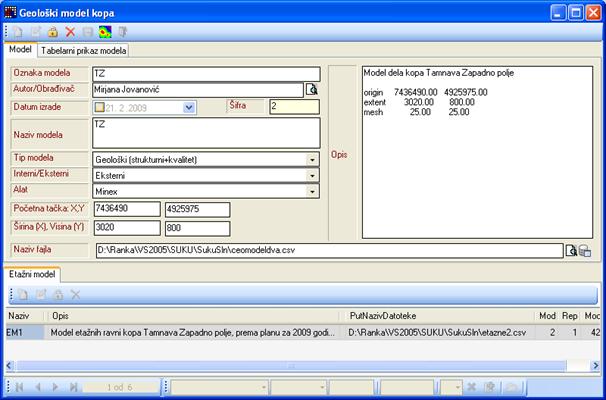
Task: Open the Interni/Eksterni dropdown list
Action: (x=312, y=174)
